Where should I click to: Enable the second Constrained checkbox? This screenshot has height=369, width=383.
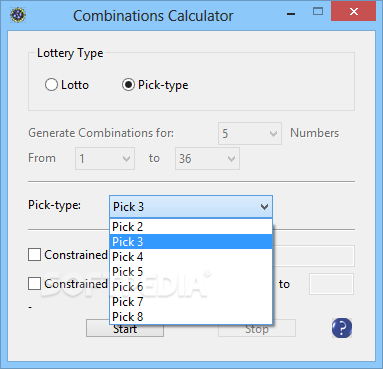click(x=34, y=284)
